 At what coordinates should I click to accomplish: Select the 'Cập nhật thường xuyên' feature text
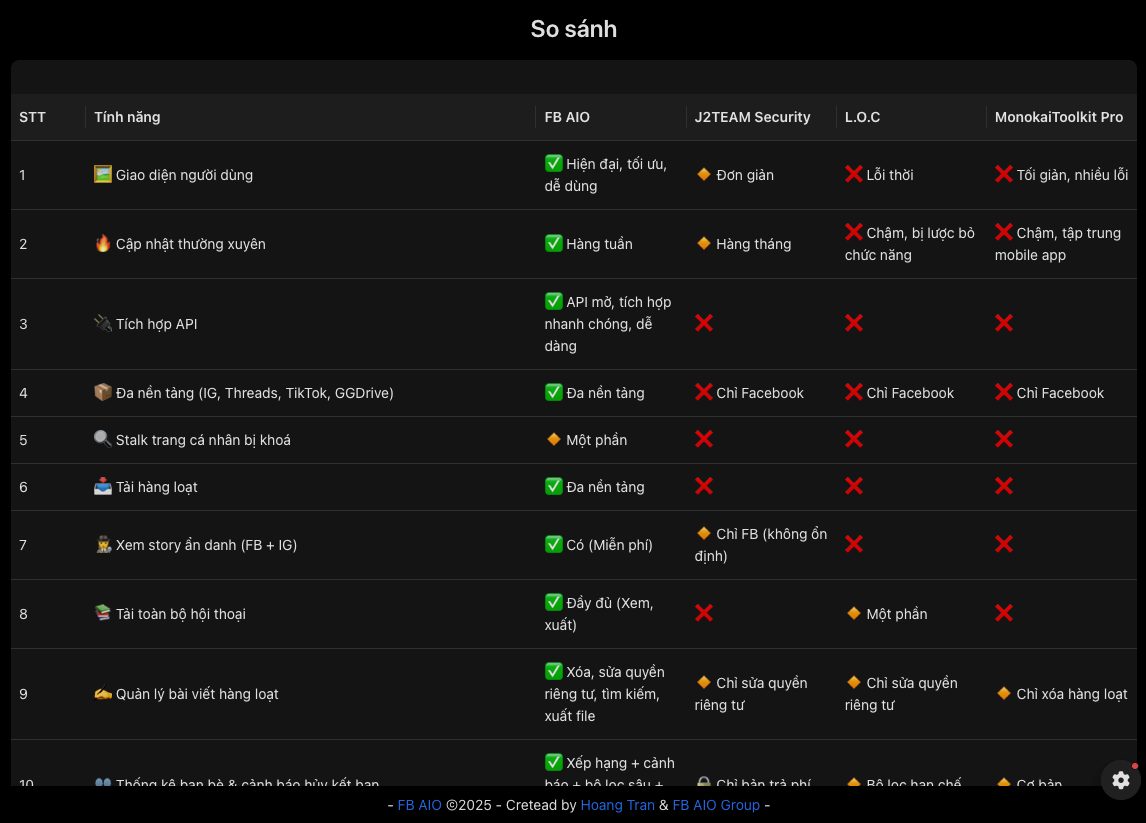click(x=191, y=244)
